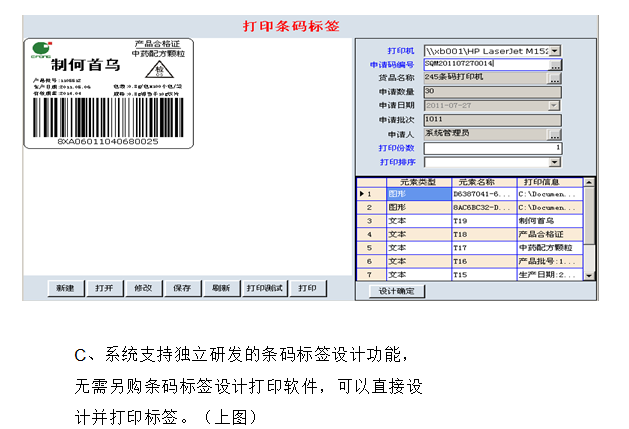Open the 打印机 printer dropdown

555,51
